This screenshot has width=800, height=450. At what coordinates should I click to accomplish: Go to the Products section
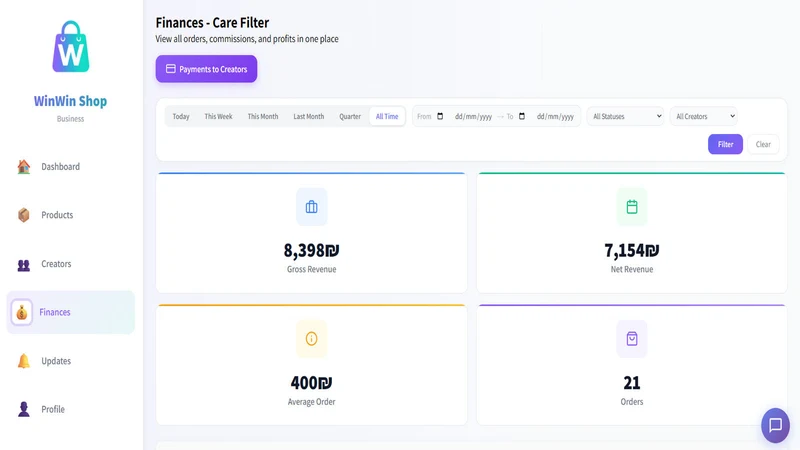[x=70, y=215]
